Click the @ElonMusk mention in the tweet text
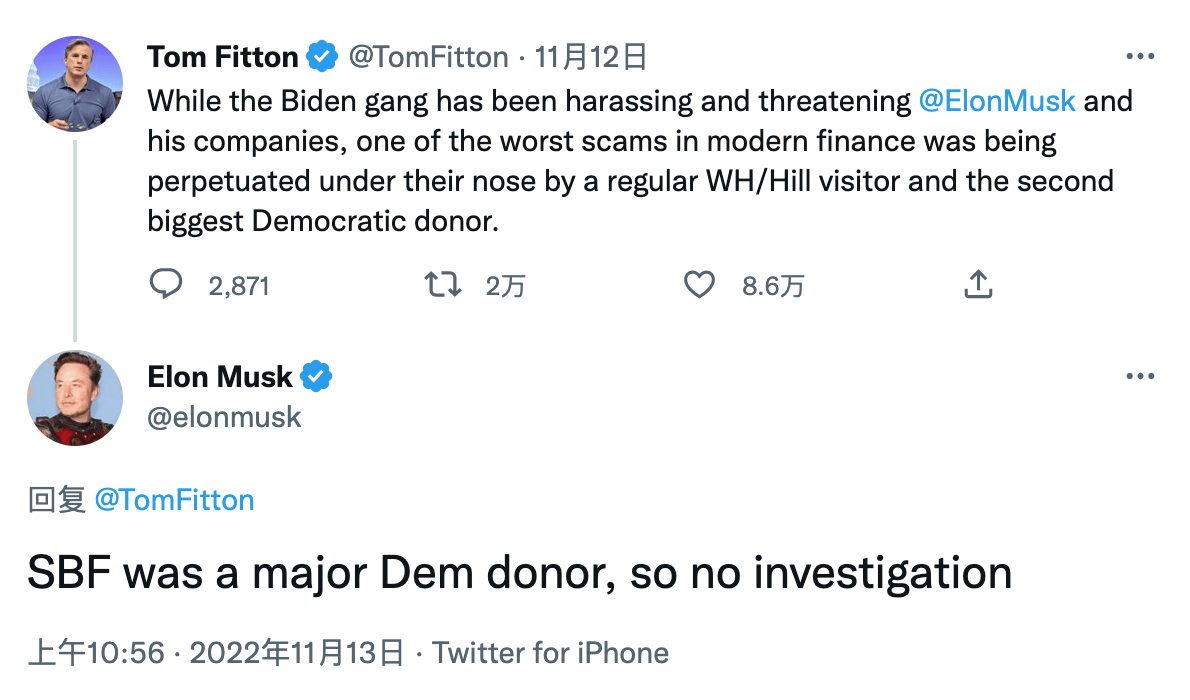1190x700 pixels. (x=996, y=100)
